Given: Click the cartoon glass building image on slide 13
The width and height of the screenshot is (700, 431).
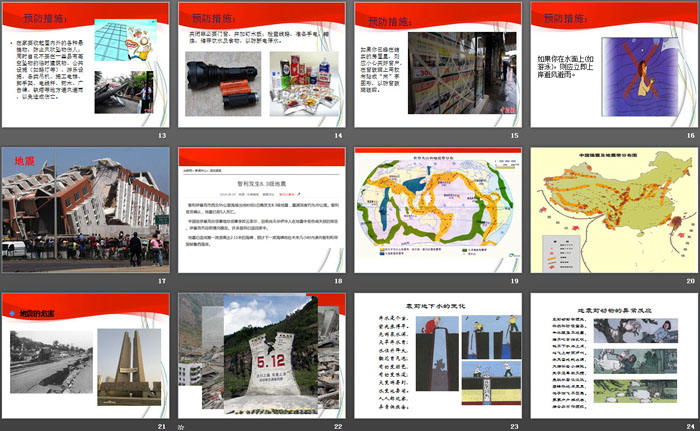Looking at the screenshot, I should tap(125, 40).
